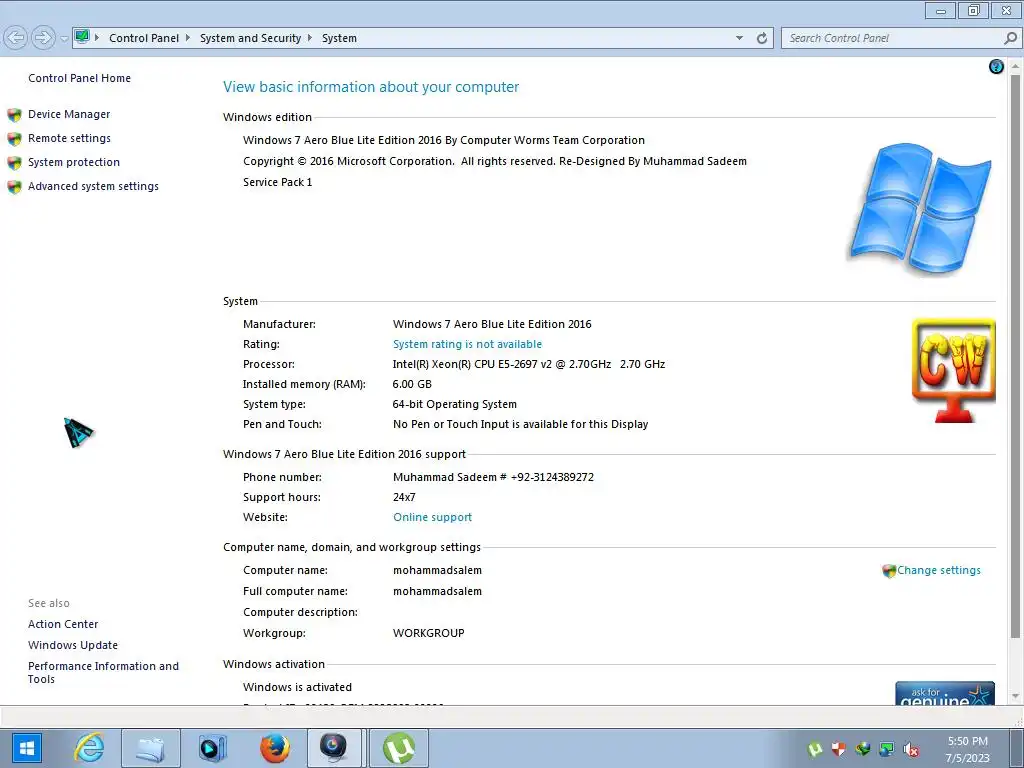Open the Help question mark icon

pos(996,67)
